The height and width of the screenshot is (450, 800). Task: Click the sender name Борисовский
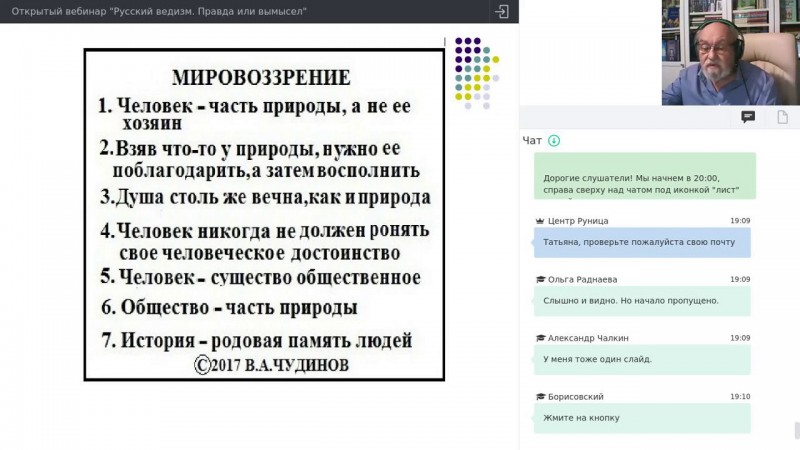576,396
